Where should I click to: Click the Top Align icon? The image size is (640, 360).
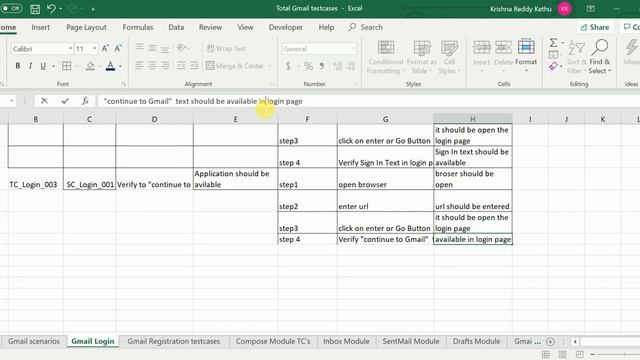click(139, 48)
